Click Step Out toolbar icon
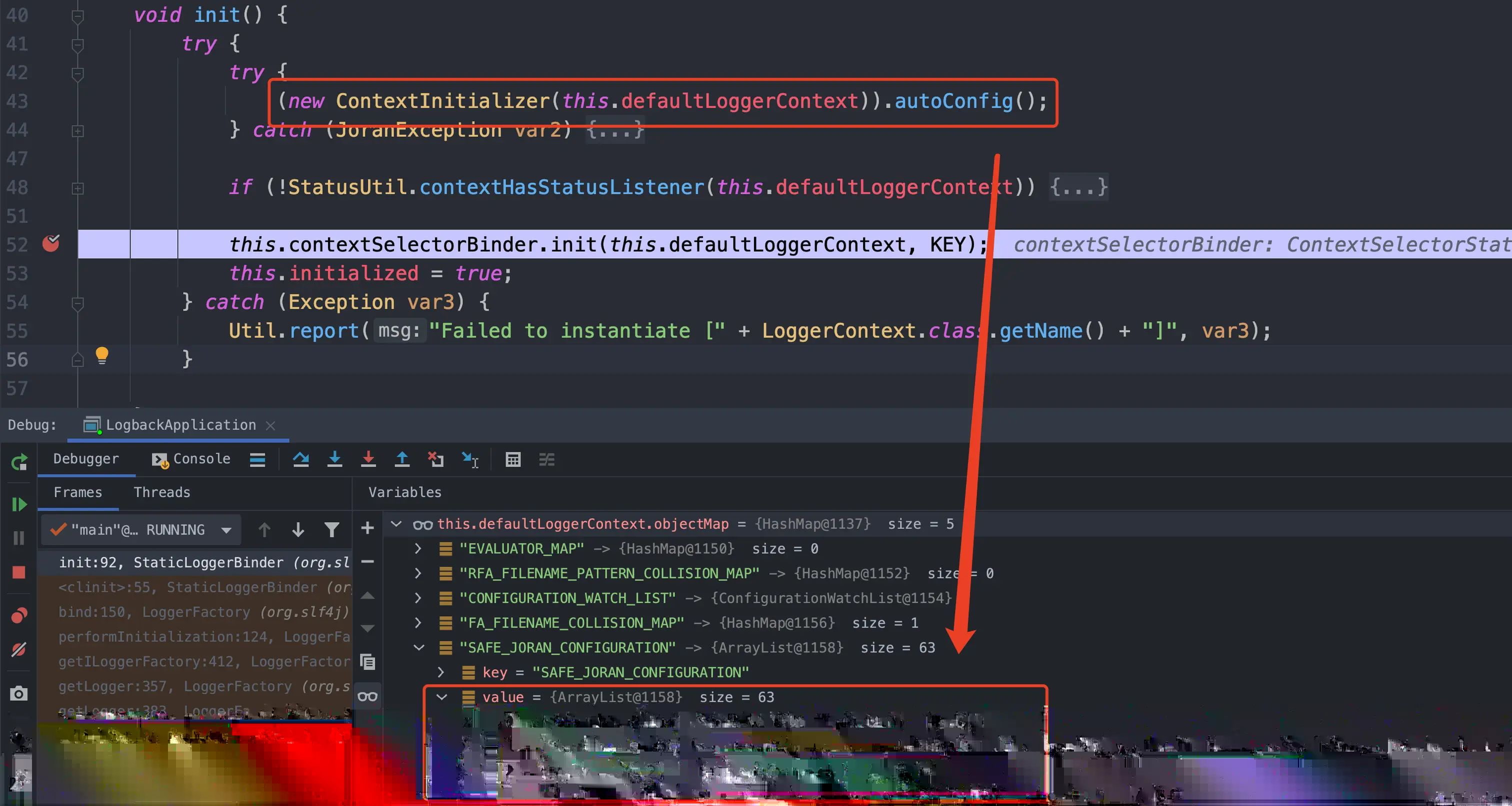Screen dimensions: 1512x806 [x=402, y=459]
